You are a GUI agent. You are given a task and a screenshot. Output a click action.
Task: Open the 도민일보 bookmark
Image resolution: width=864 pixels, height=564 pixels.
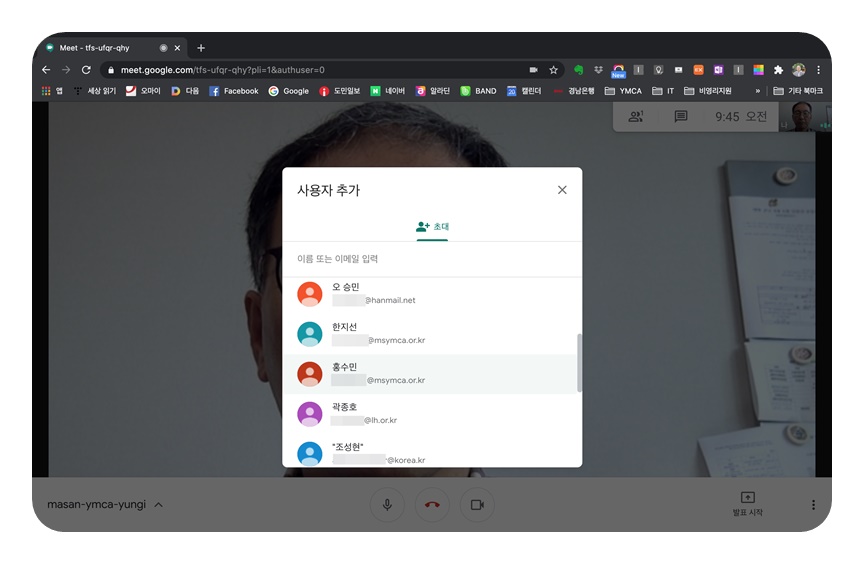click(339, 91)
